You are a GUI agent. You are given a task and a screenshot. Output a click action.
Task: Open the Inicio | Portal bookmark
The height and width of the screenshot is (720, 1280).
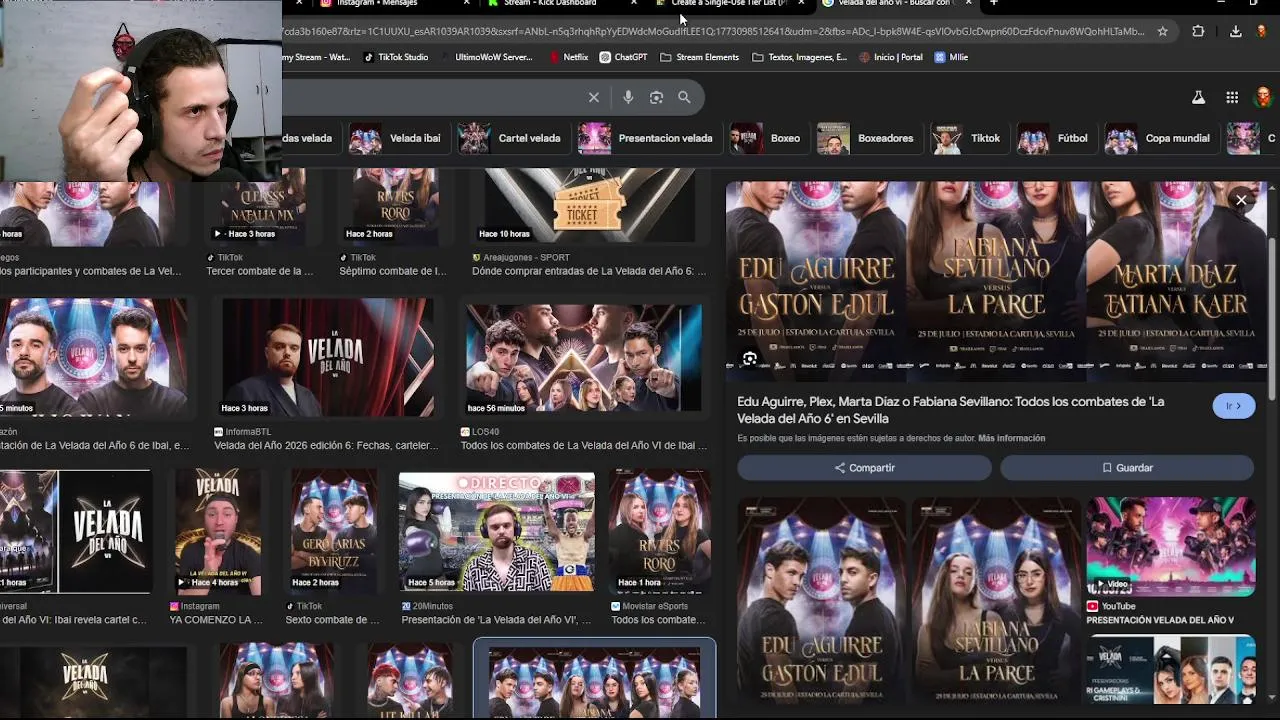pos(891,57)
